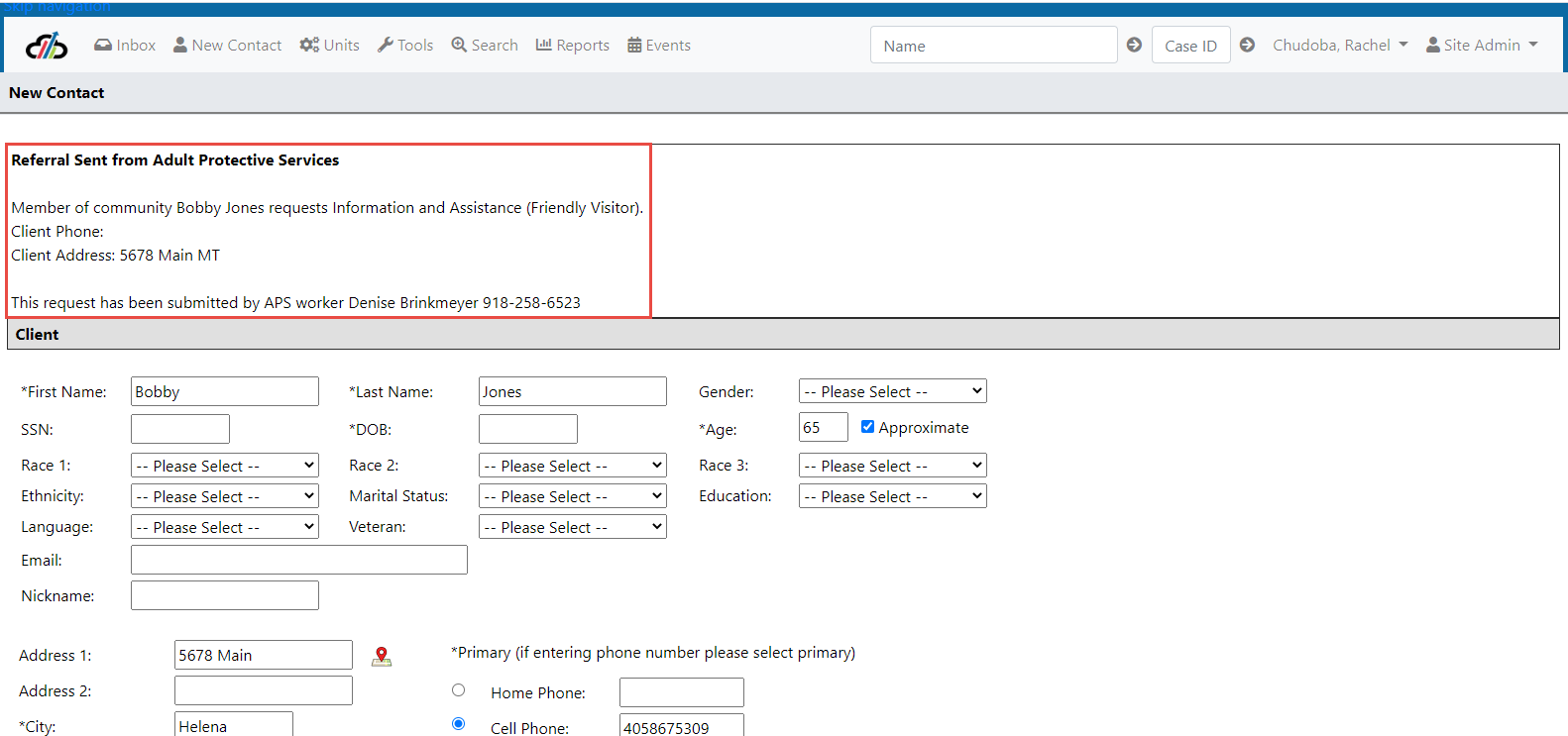Click the app logo icon in navbar

click(47, 46)
